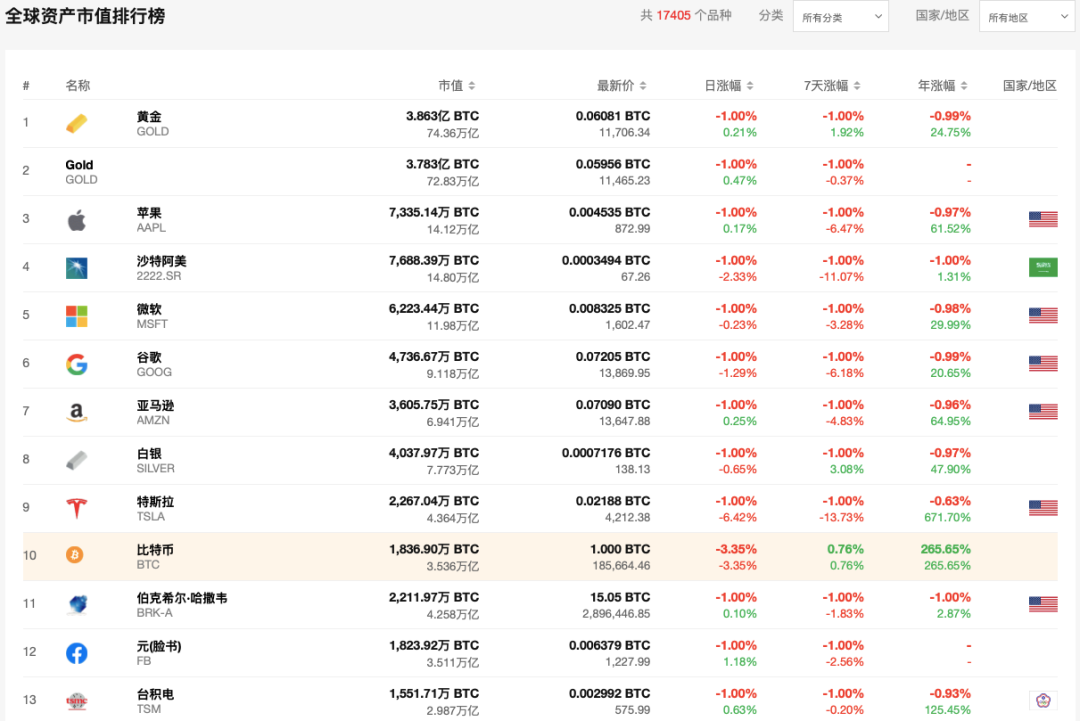
Task: Click the Facebook logo icon
Action: pyautogui.click(x=77, y=653)
